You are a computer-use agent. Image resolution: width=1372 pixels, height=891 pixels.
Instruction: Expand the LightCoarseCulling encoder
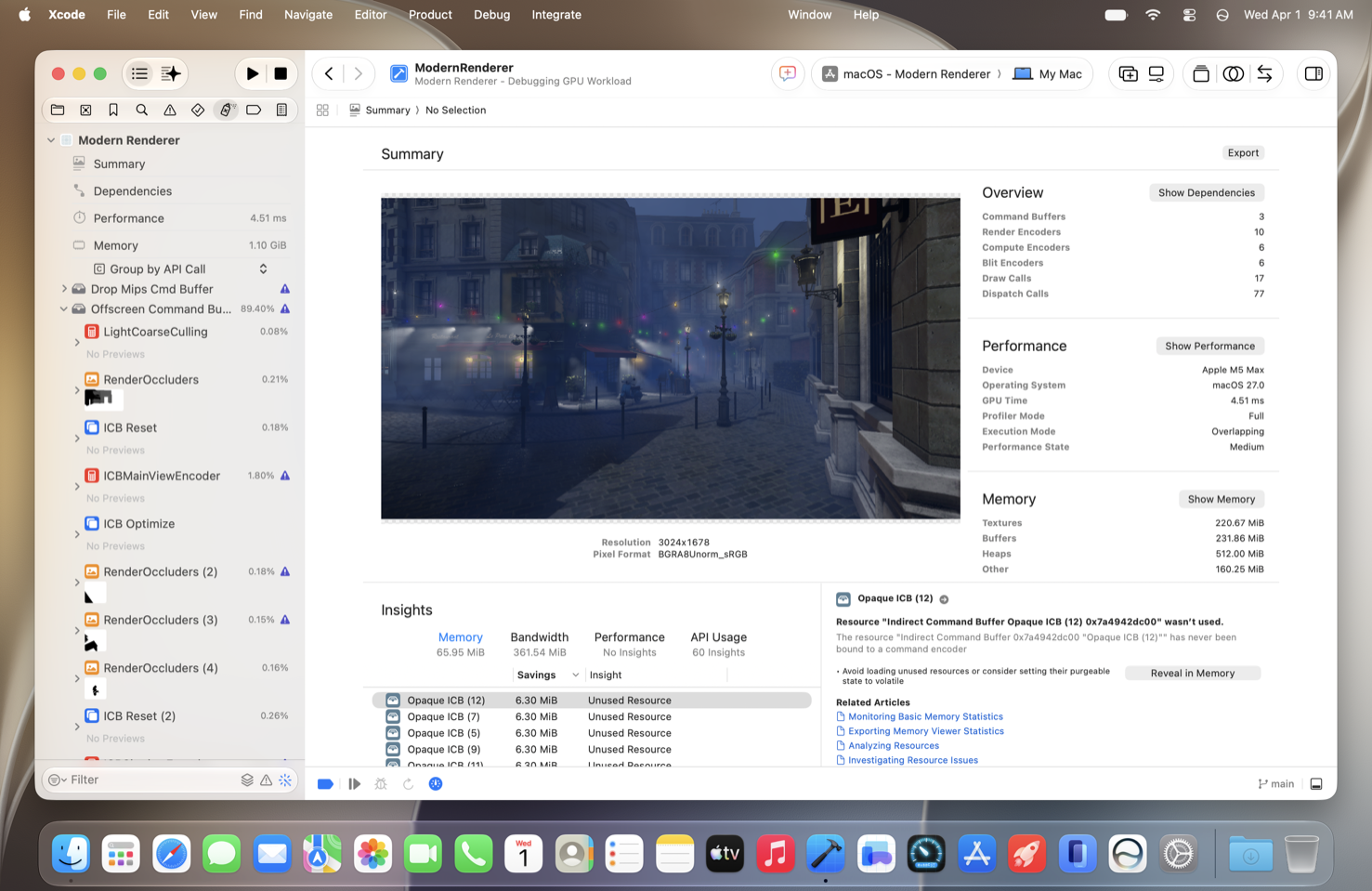(x=77, y=343)
